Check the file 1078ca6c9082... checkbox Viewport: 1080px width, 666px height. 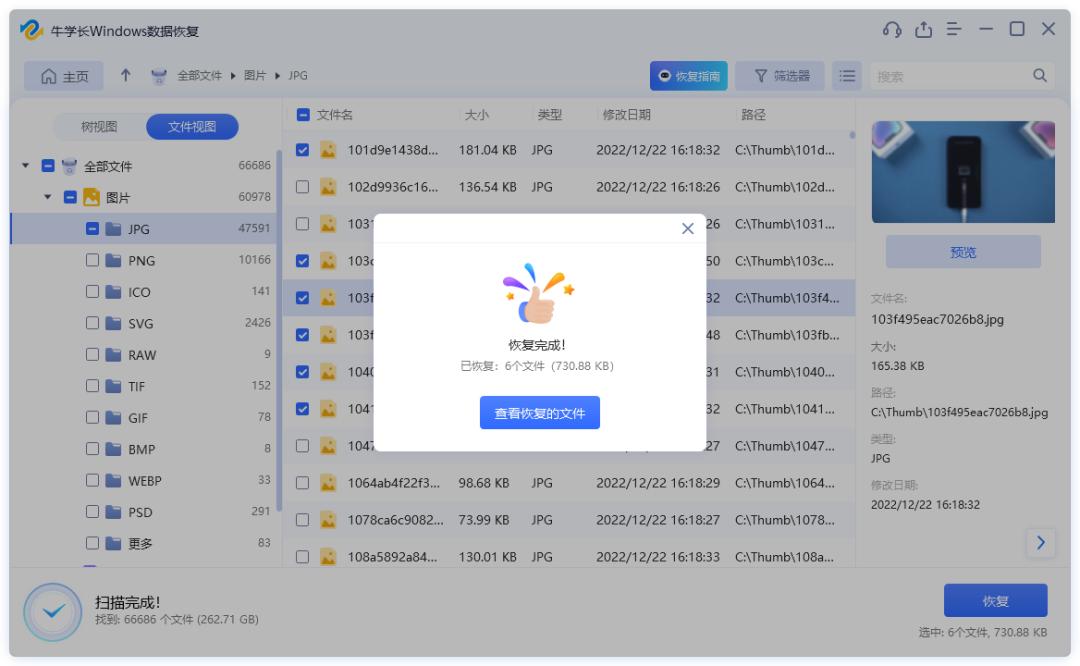coord(302,520)
